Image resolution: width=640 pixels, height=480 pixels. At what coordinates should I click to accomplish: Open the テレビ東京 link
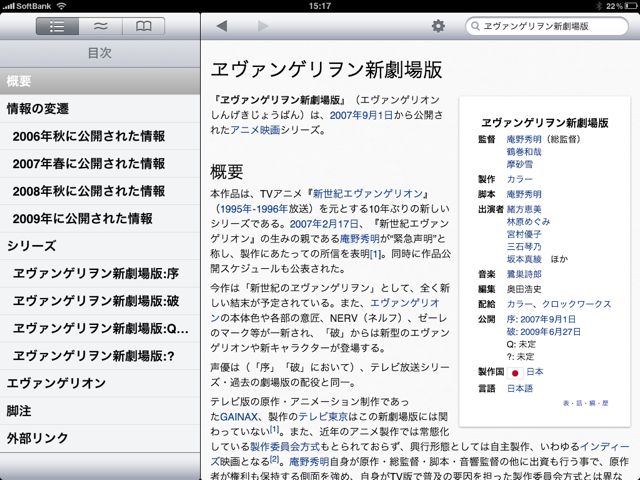coord(323,417)
